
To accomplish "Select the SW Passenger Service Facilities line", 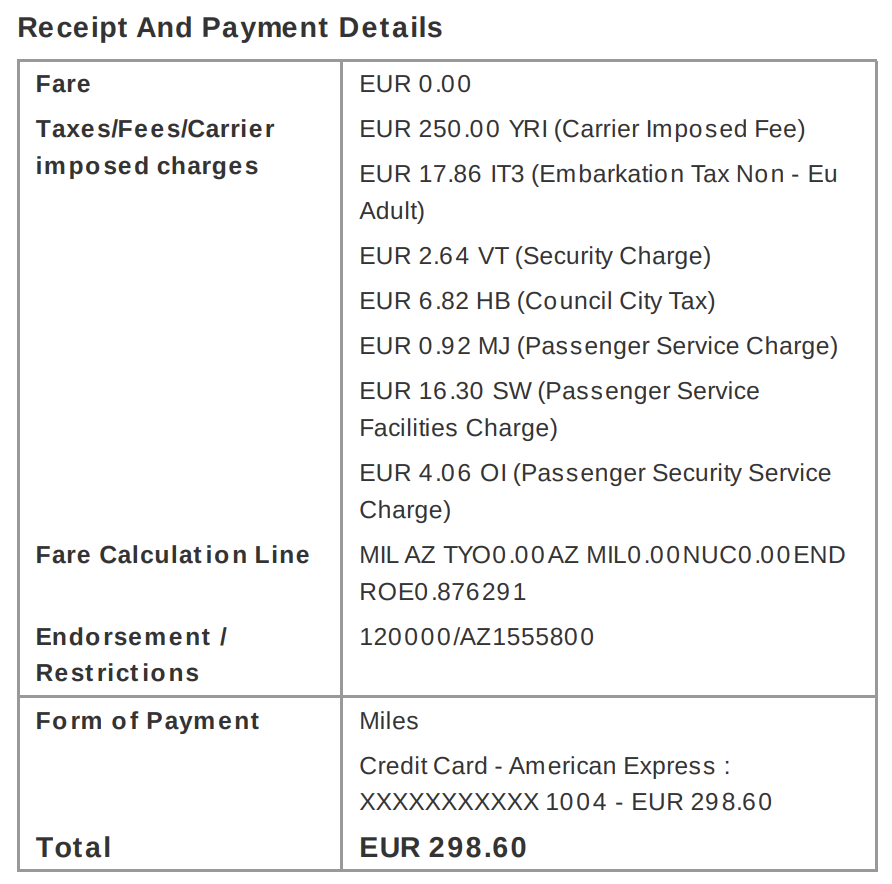I will click(x=559, y=410).
